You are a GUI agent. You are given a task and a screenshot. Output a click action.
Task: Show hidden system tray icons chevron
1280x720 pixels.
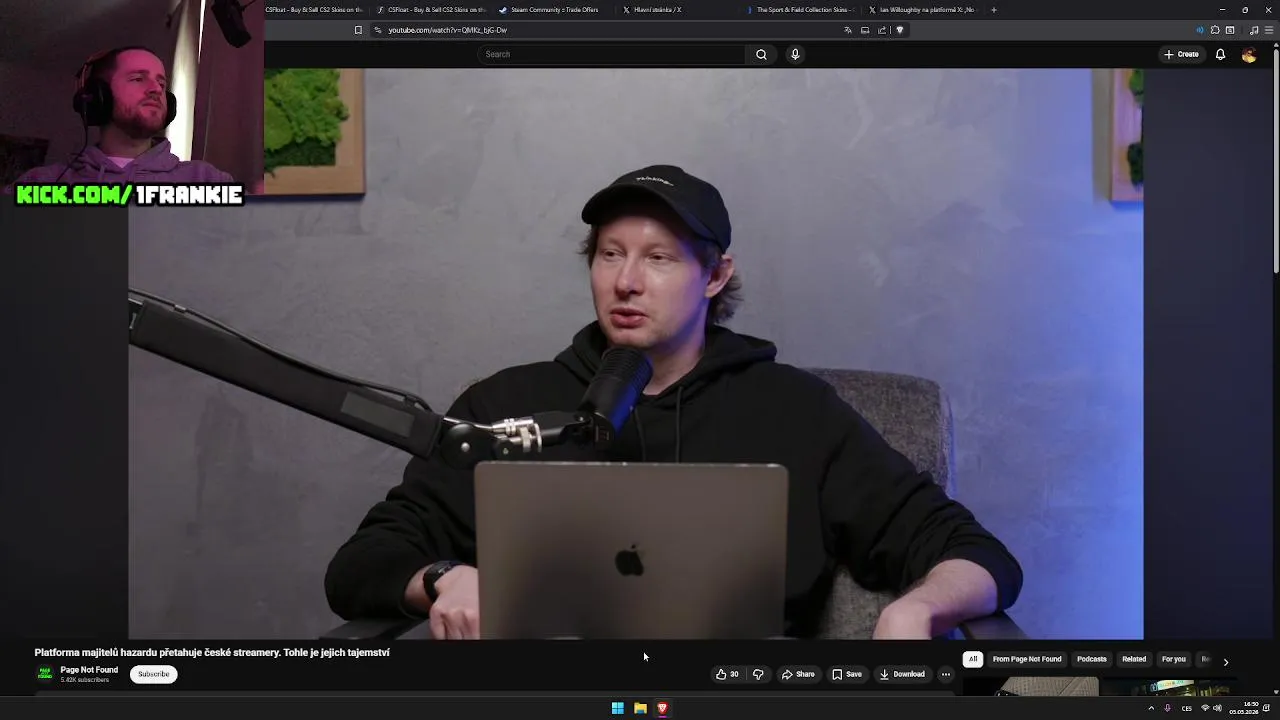(1151, 708)
